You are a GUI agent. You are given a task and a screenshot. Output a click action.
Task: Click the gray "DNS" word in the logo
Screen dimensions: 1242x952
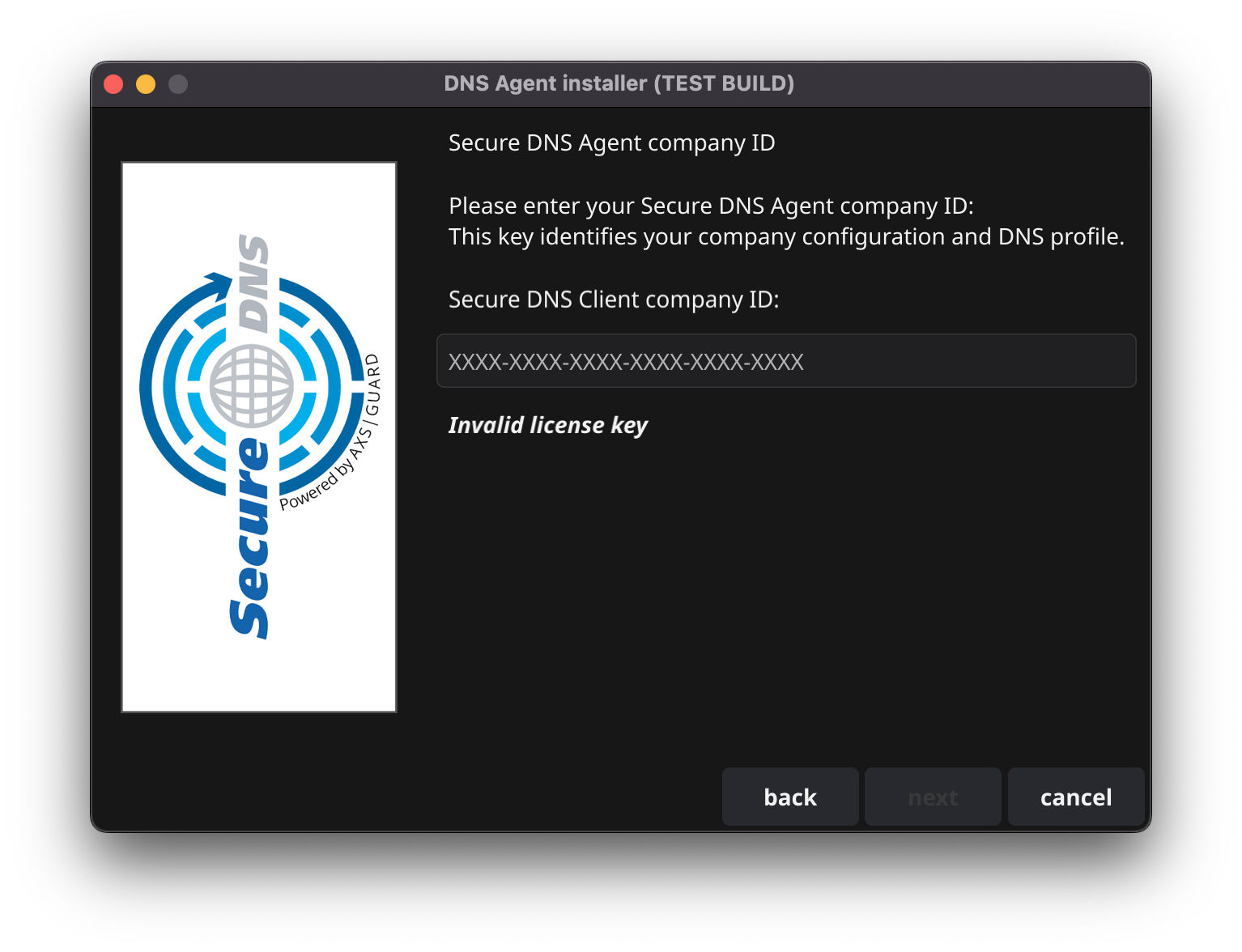[x=254, y=283]
